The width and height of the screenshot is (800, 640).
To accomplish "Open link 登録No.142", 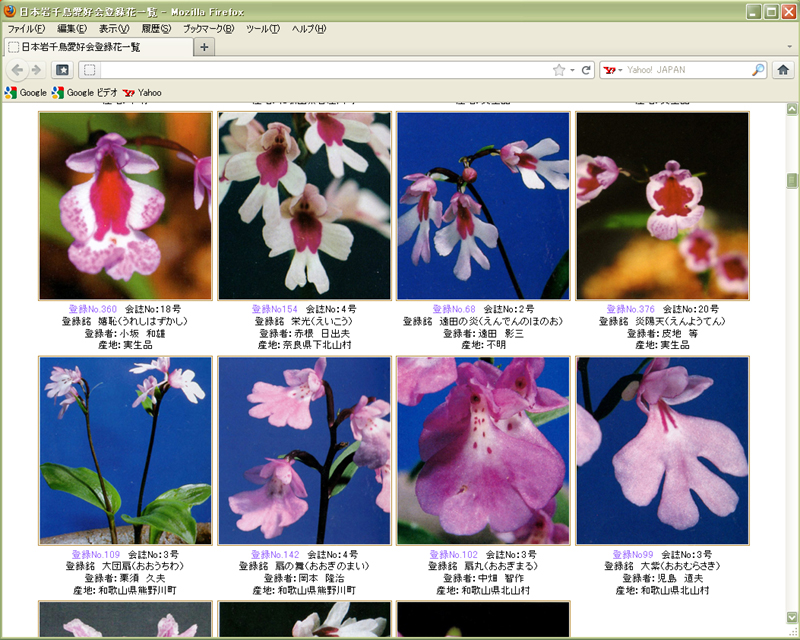I will point(276,554).
